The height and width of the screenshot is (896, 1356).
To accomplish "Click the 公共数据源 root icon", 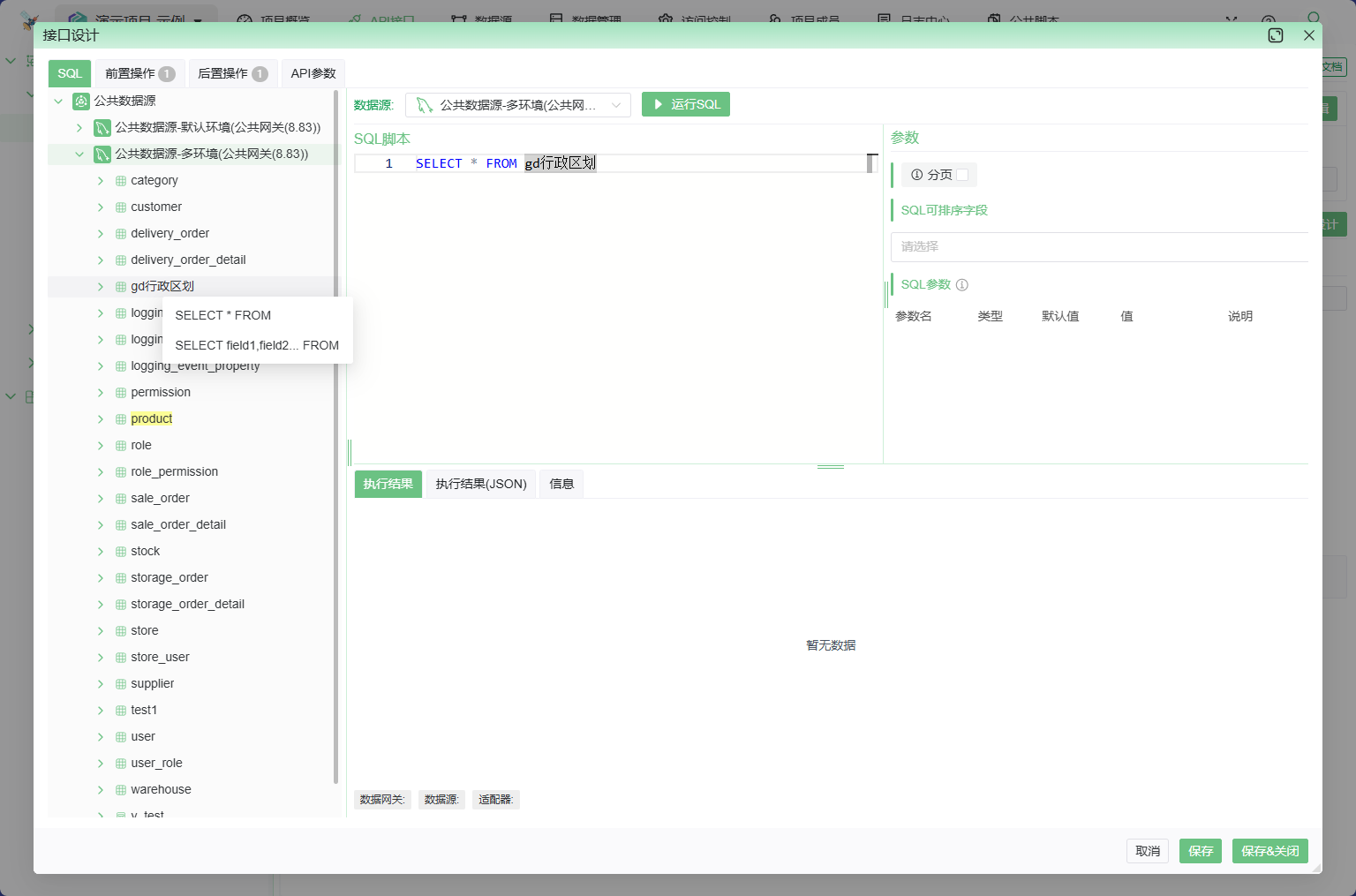I will tap(81, 102).
